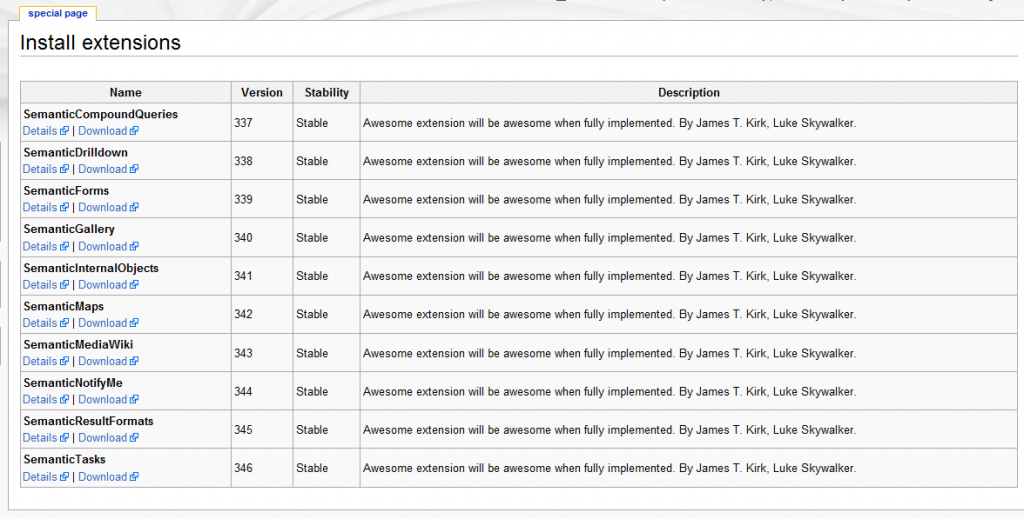Click version number 343
The height and width of the screenshot is (519, 1024).
pos(244,353)
